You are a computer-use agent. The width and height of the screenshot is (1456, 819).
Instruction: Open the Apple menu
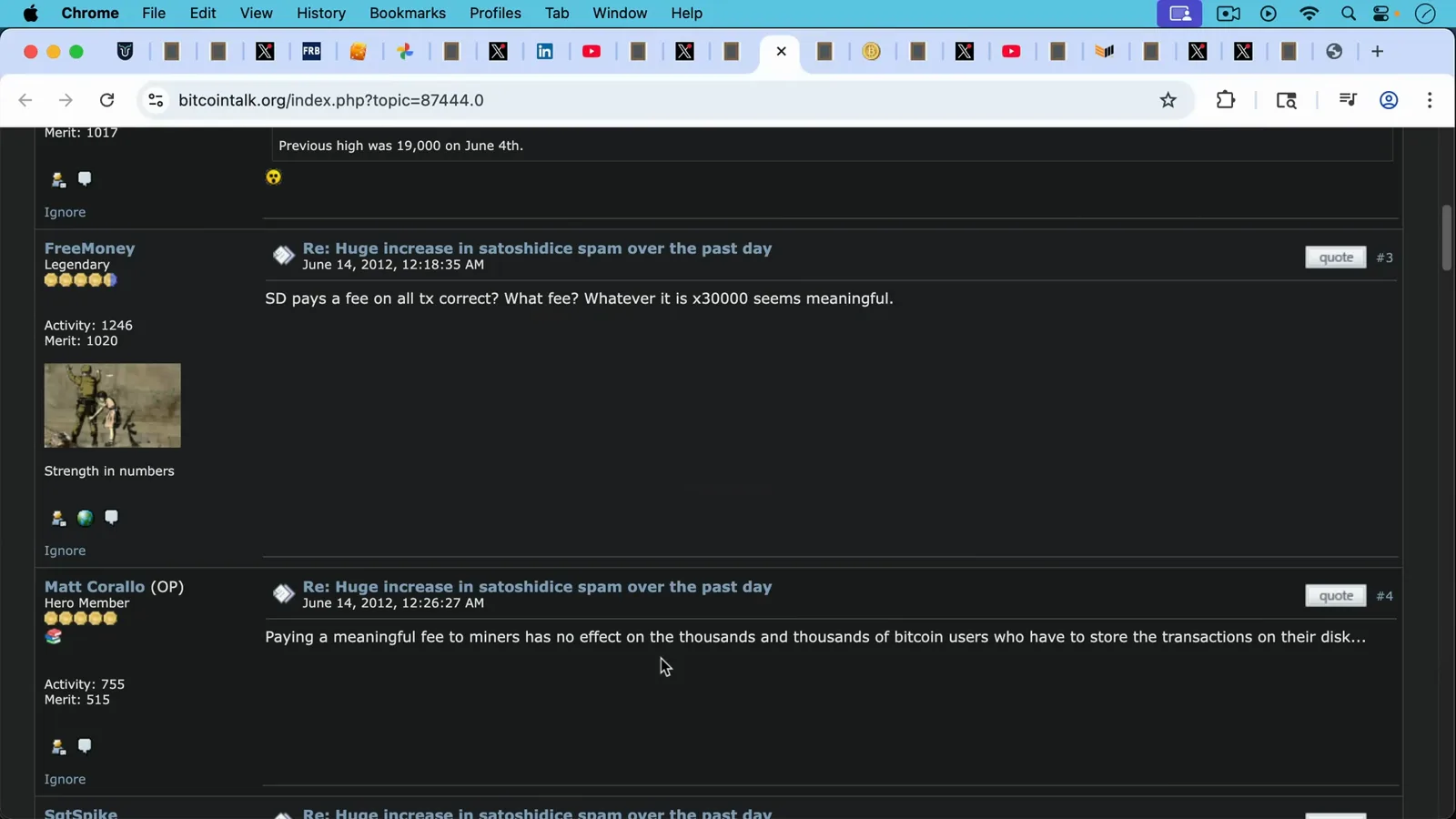pos(30,14)
